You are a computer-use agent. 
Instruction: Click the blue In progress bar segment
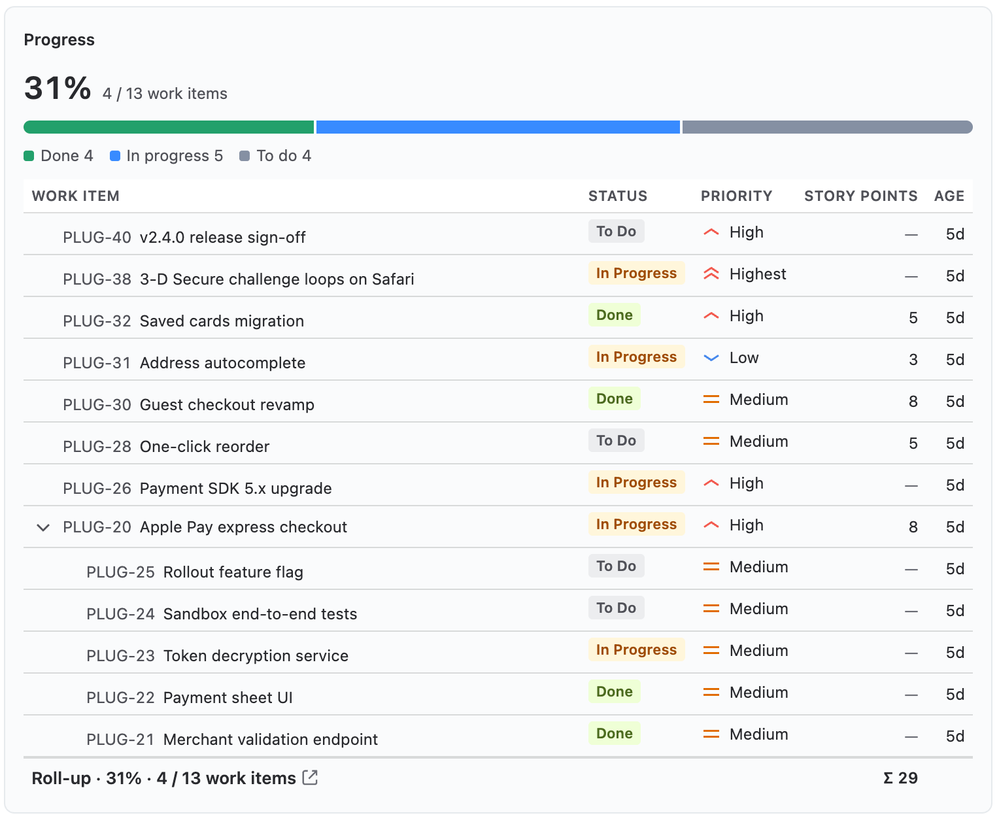(498, 127)
